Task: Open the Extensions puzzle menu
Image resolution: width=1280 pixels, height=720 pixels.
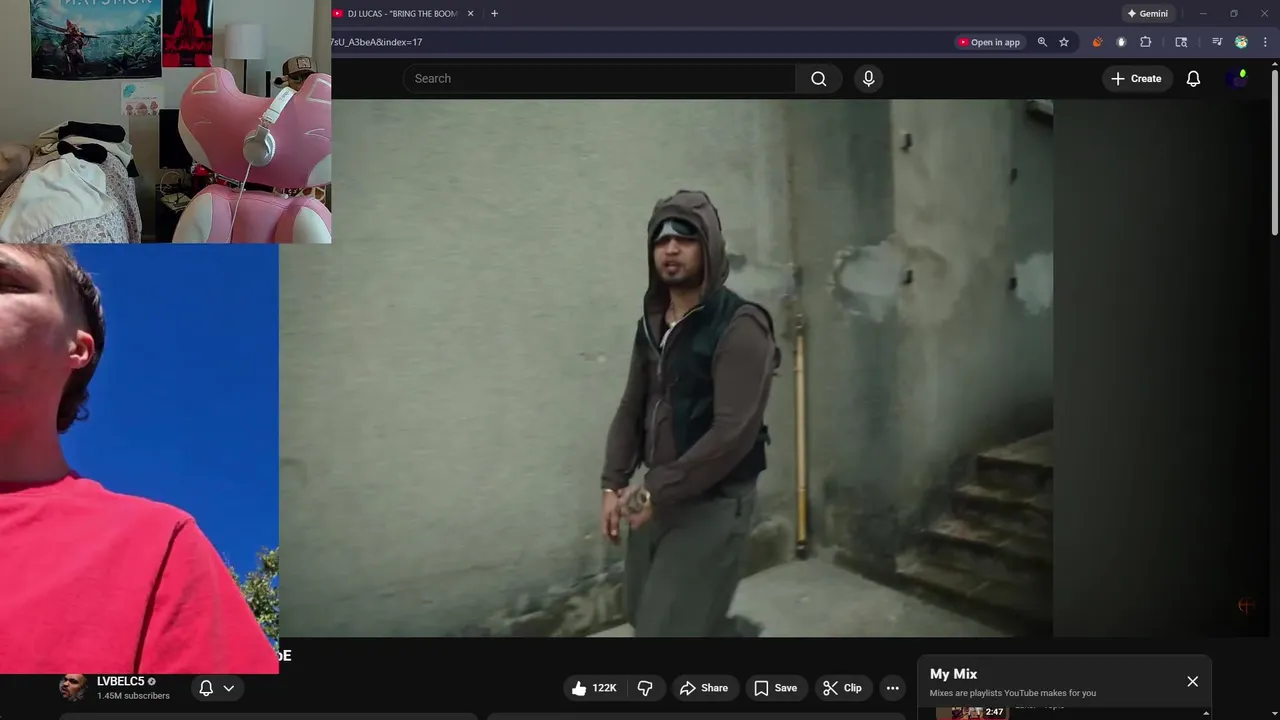Action: coord(1146,42)
